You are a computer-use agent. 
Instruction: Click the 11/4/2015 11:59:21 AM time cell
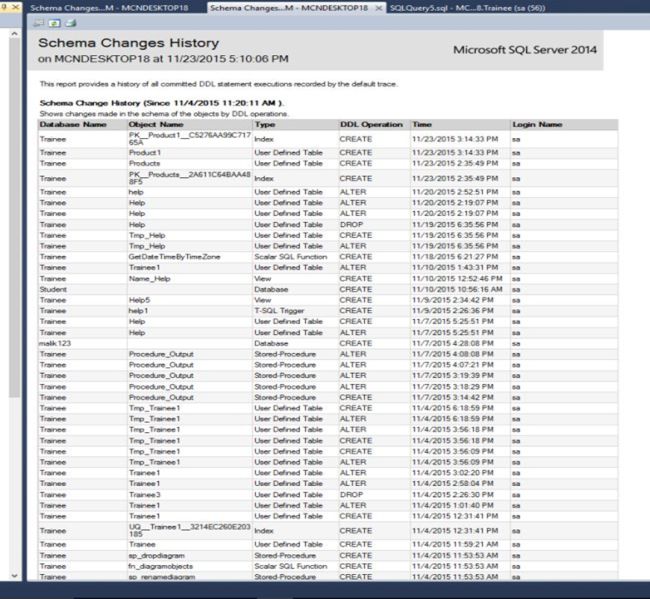click(455, 544)
